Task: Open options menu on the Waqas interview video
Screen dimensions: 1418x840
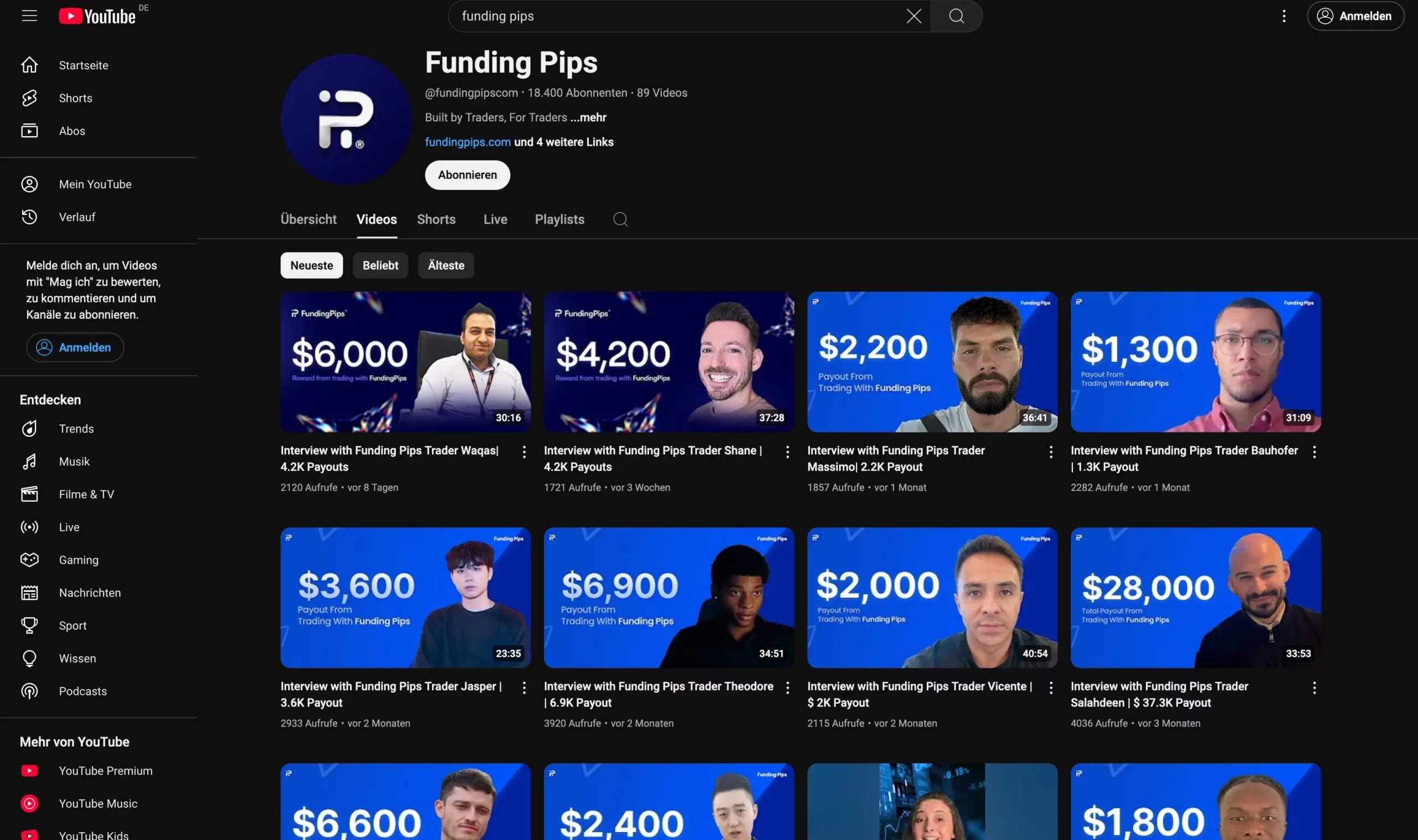Action: coord(523,451)
